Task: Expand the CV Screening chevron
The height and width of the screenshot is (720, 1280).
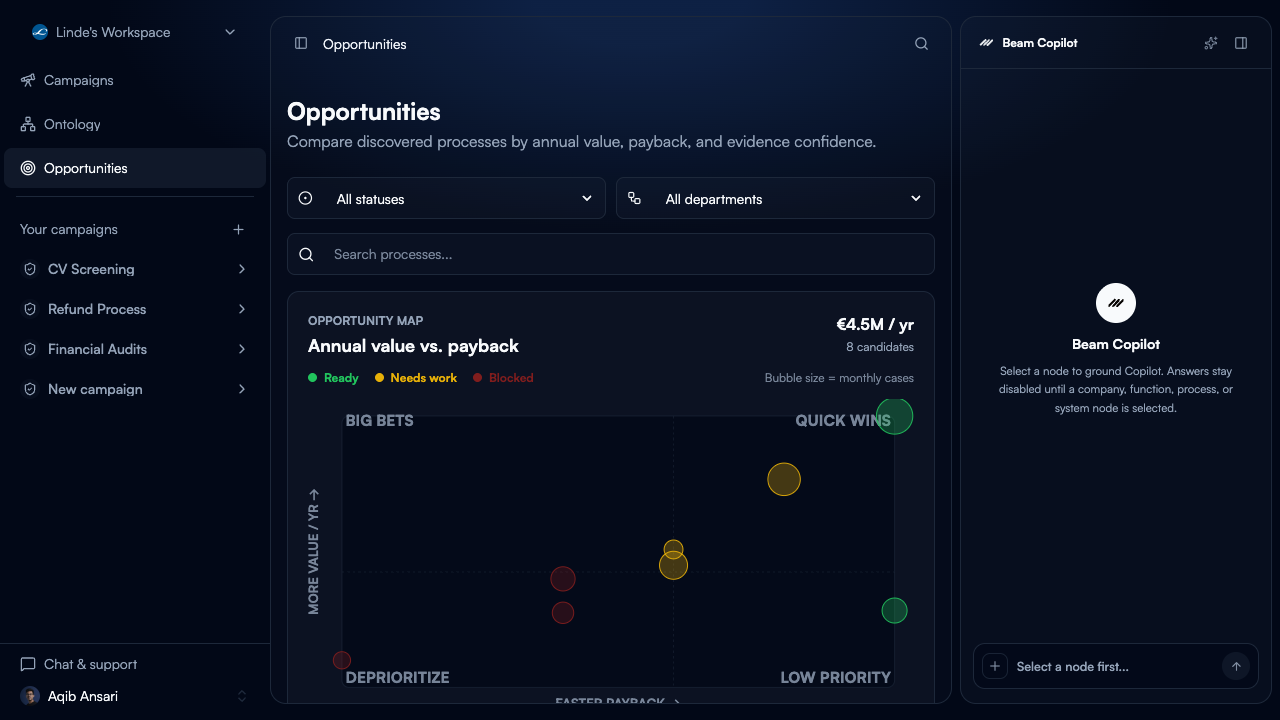Action: (x=242, y=269)
